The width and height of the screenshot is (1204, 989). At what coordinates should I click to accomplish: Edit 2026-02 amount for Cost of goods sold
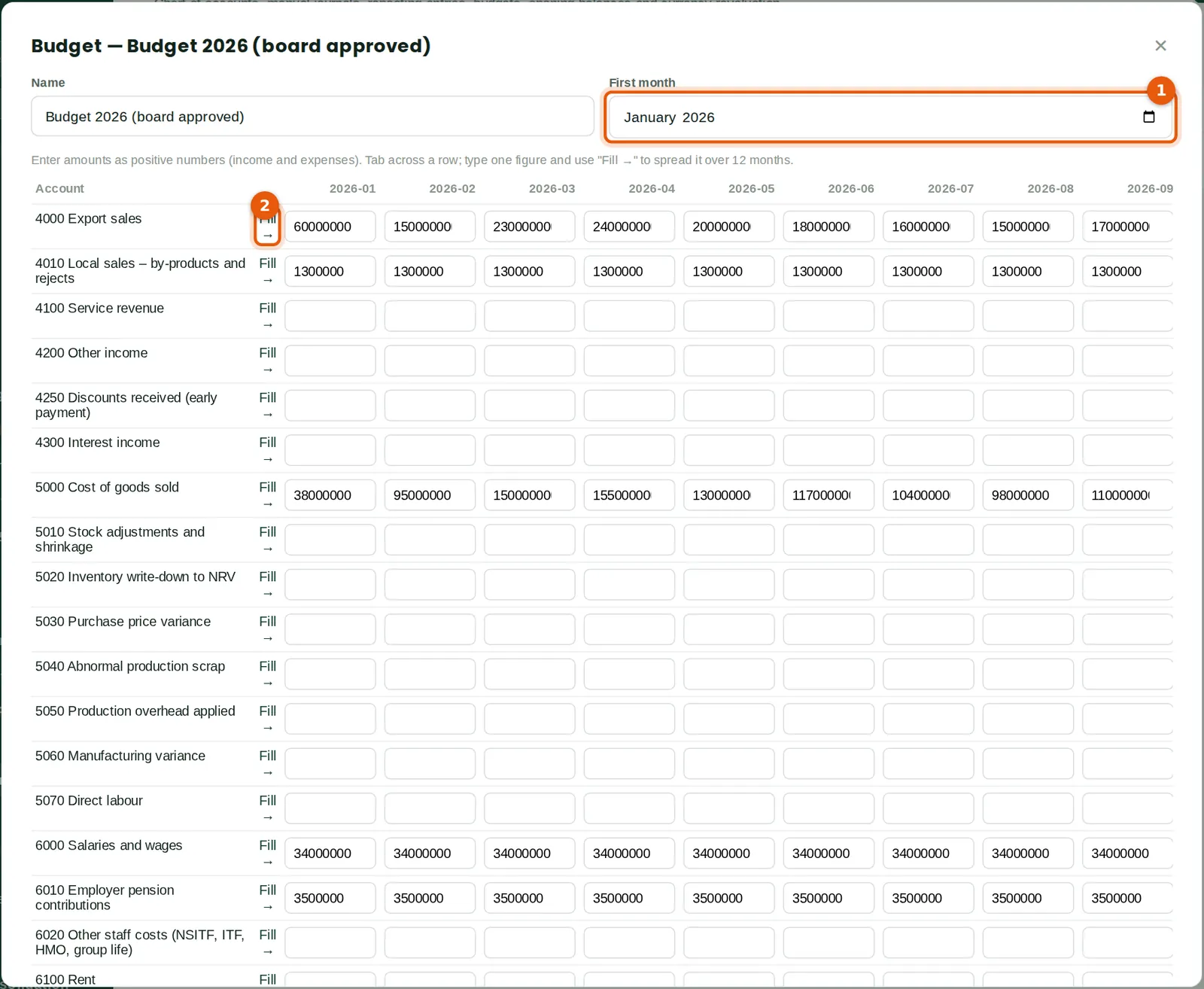(x=430, y=495)
